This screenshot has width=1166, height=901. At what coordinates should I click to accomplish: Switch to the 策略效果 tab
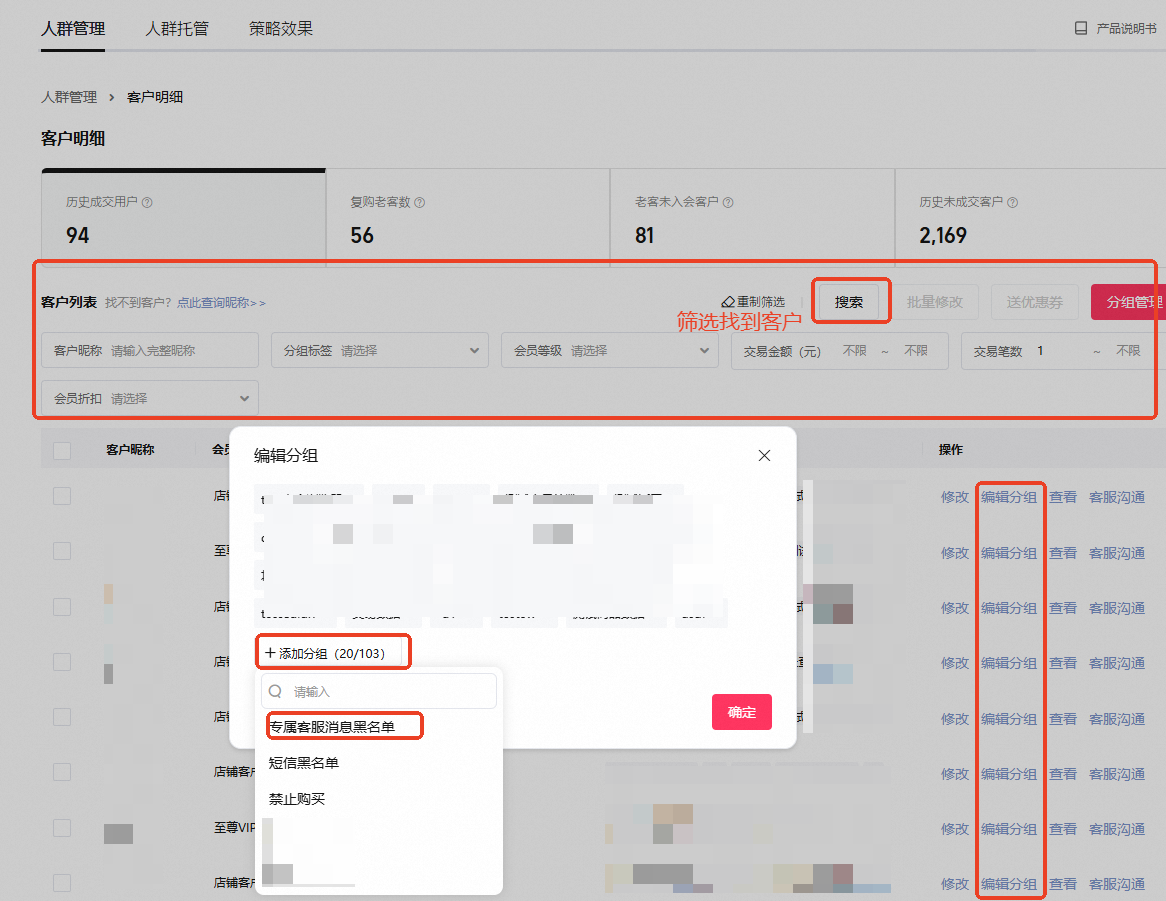coord(281,29)
